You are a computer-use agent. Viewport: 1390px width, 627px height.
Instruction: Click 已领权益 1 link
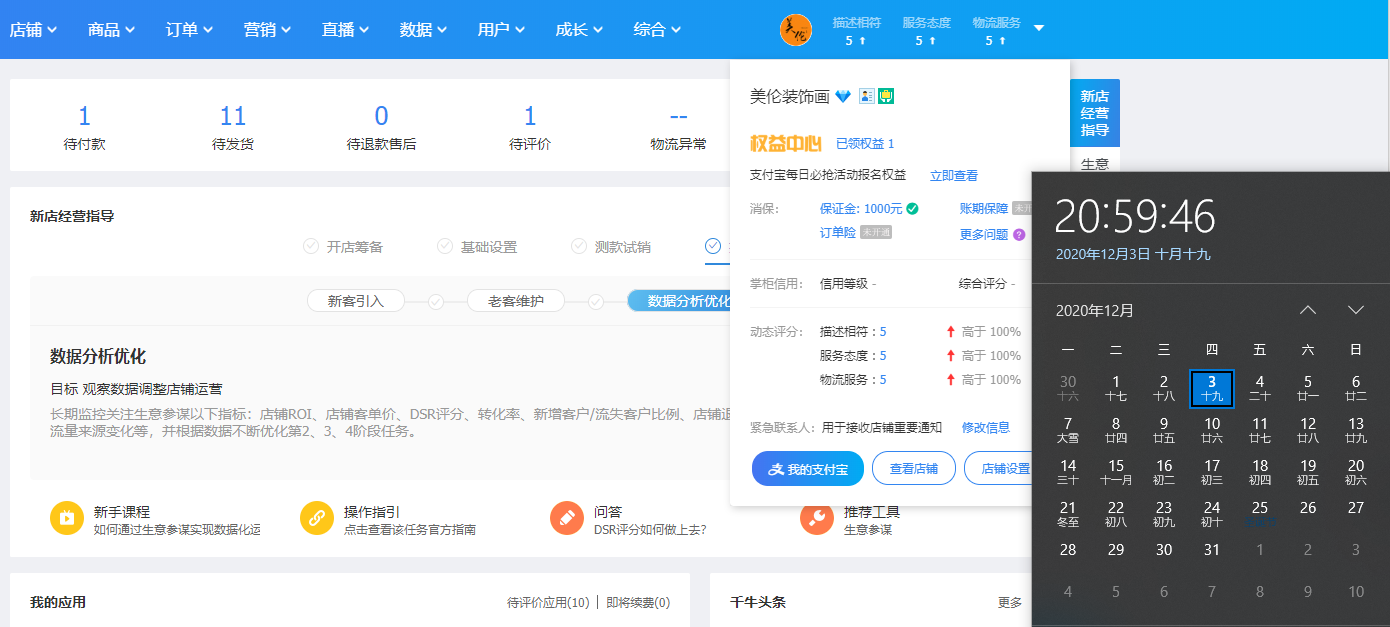click(865, 144)
